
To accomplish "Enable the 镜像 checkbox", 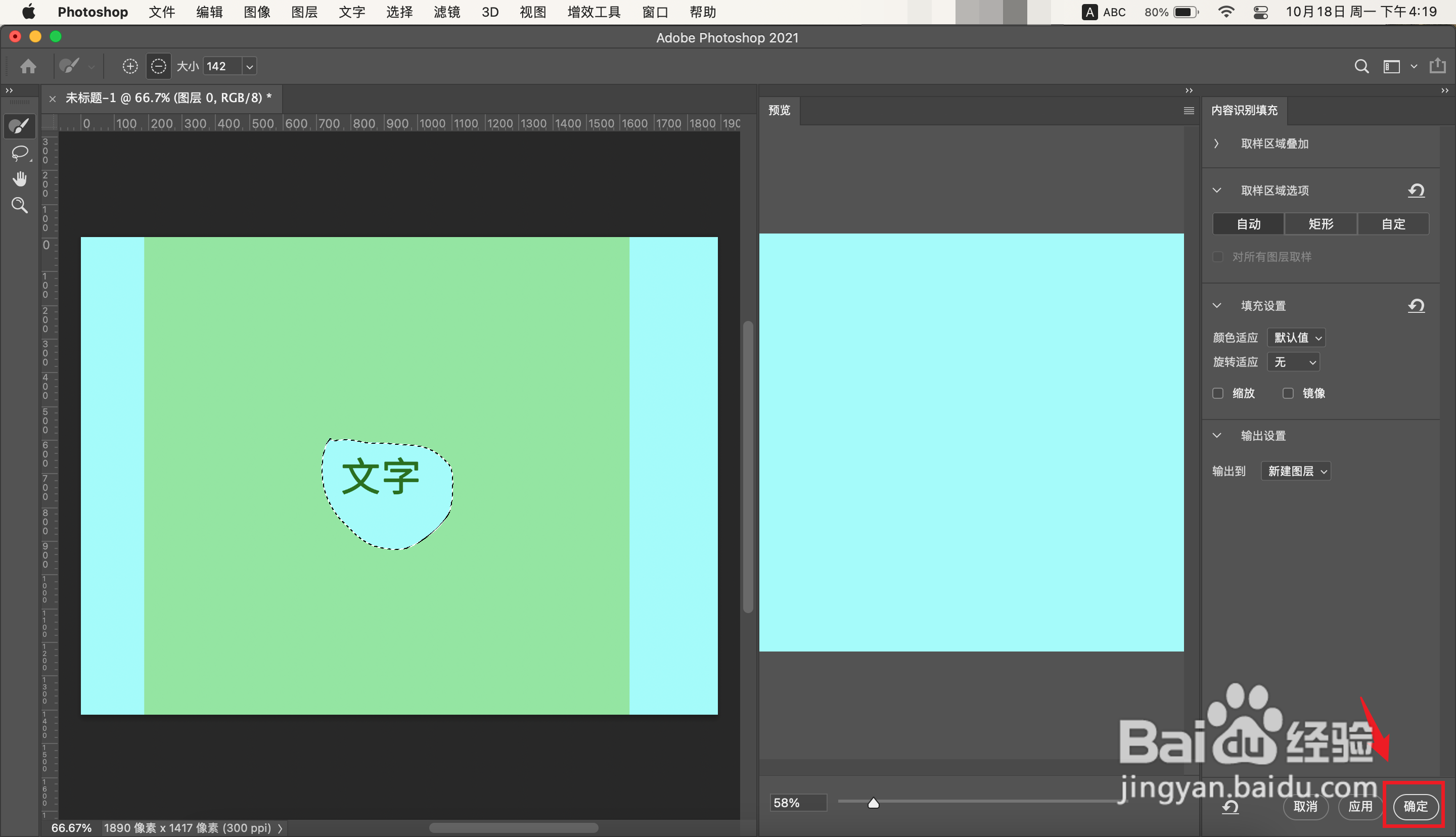I will (1288, 393).
